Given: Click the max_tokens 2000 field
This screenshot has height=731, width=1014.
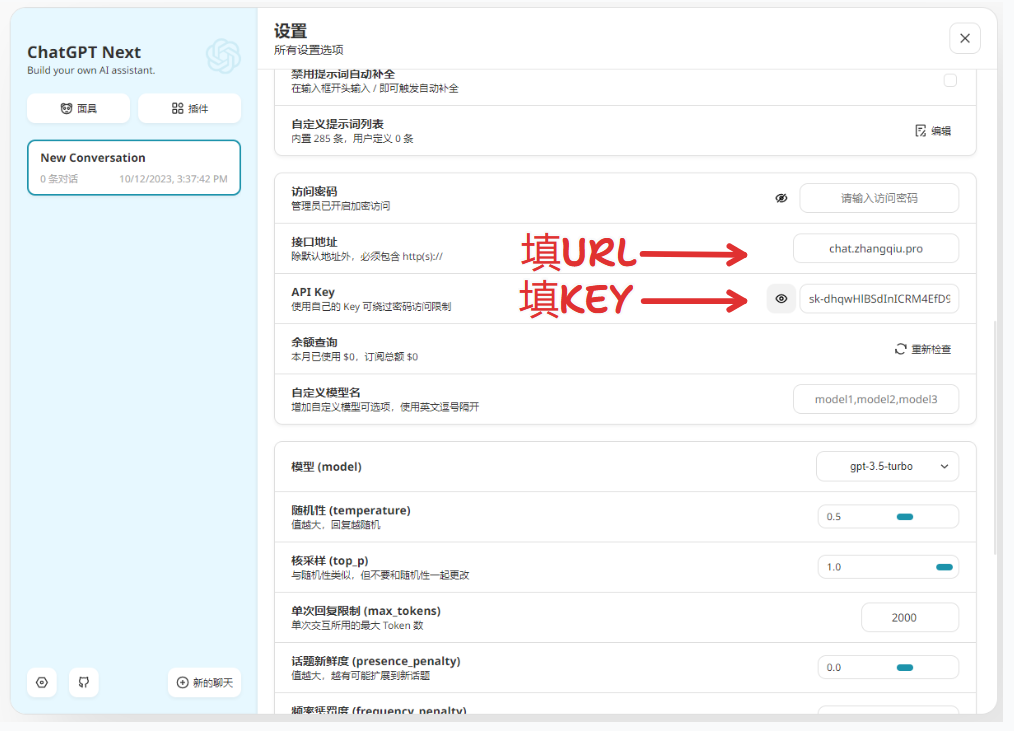Looking at the screenshot, I should click(x=909, y=617).
